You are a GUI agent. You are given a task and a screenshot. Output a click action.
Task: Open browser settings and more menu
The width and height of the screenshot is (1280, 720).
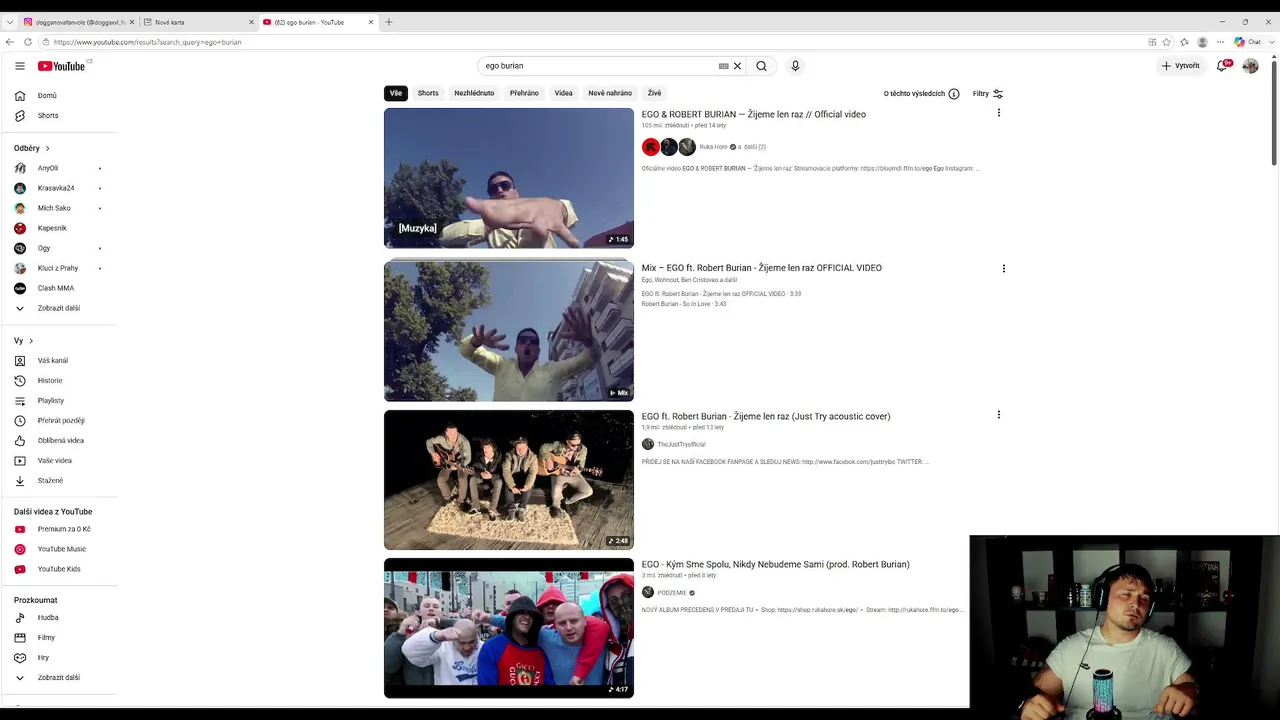point(1220,42)
